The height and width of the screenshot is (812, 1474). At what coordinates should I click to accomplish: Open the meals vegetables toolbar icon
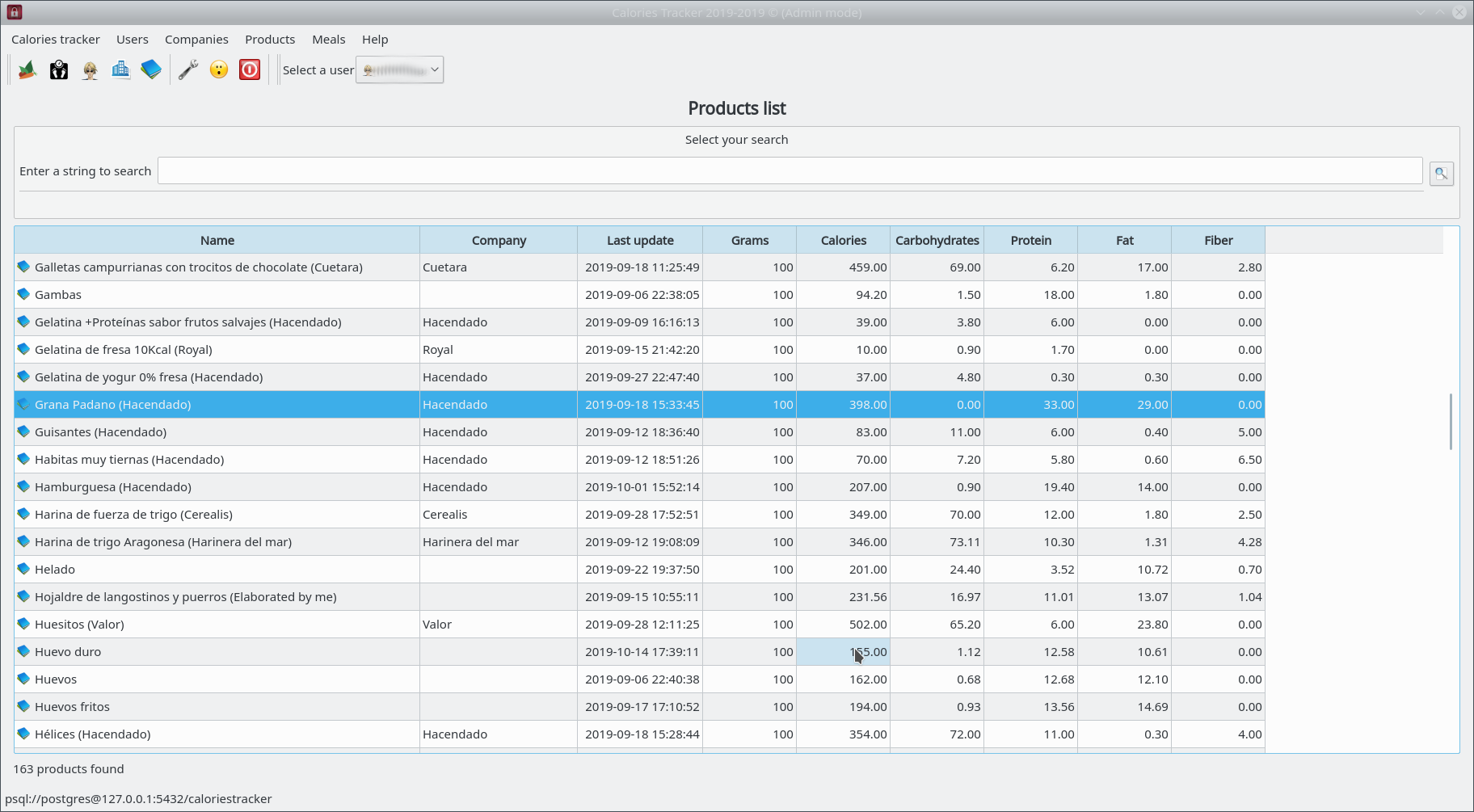pos(27,70)
